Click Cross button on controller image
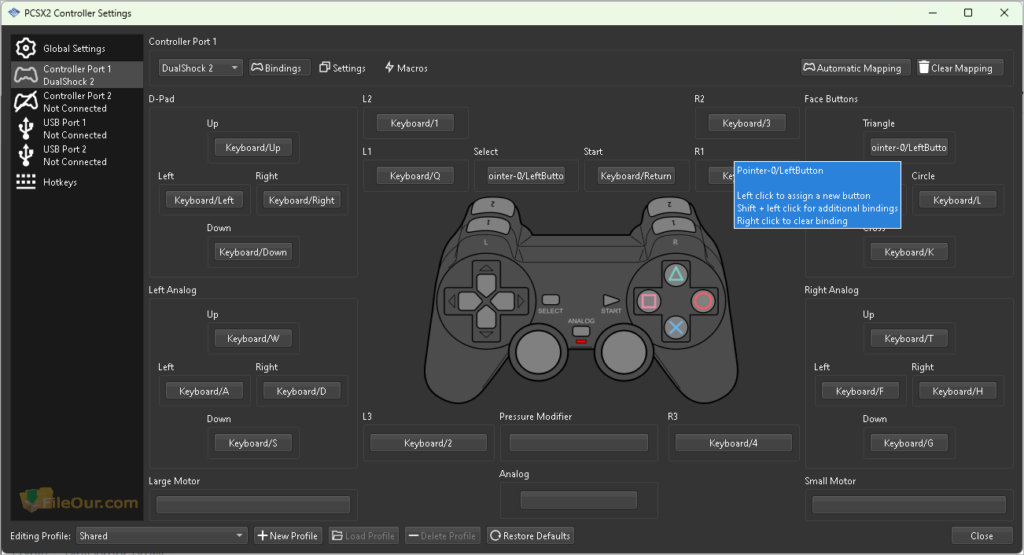This screenshot has width=1024, height=555. point(676,328)
